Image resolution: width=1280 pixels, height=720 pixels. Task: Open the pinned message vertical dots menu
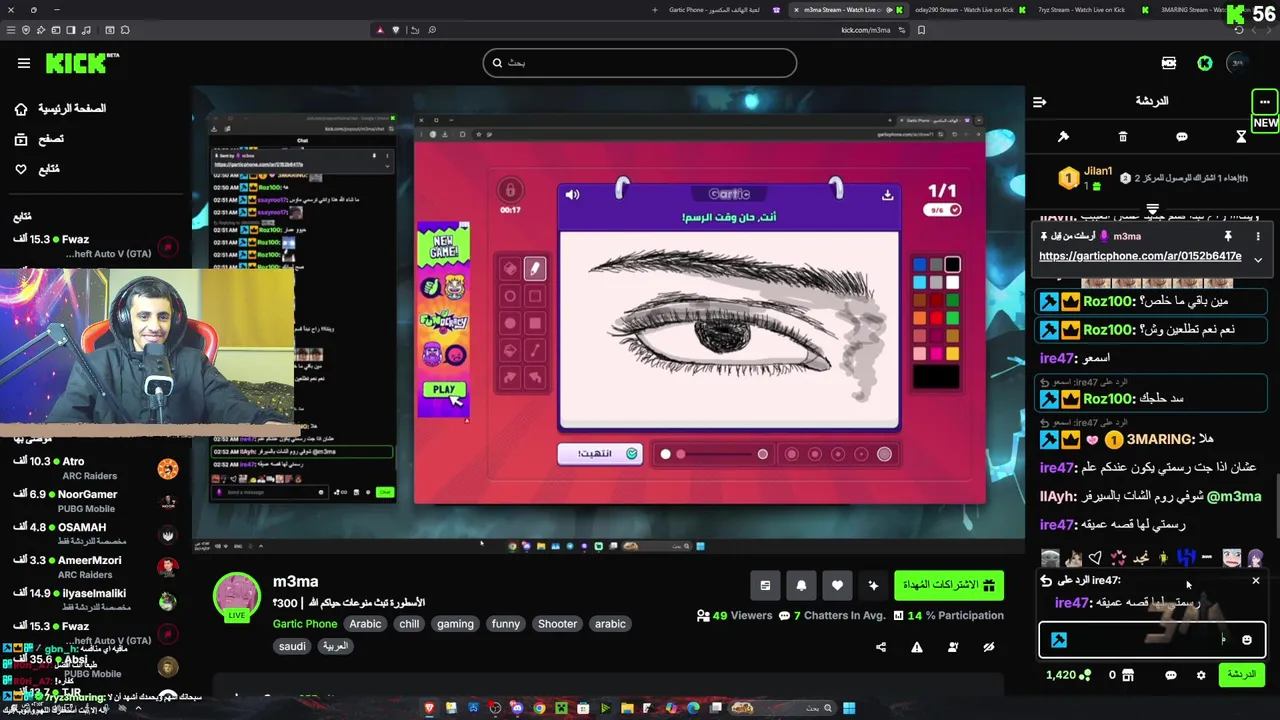pos(1258,236)
